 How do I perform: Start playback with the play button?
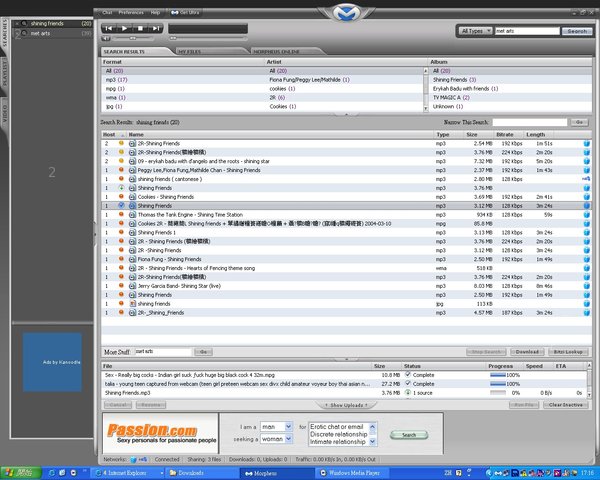[124, 28]
